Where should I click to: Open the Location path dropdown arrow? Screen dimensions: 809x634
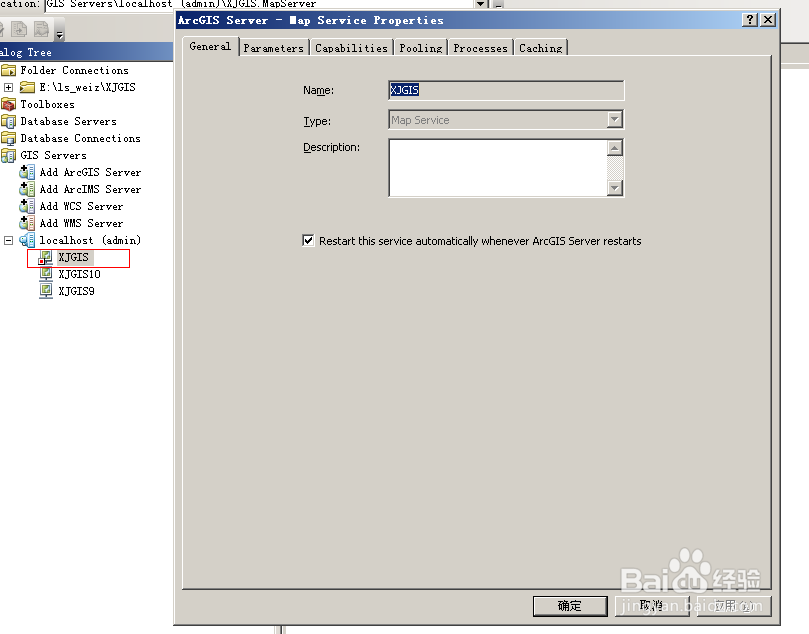[480, 4]
